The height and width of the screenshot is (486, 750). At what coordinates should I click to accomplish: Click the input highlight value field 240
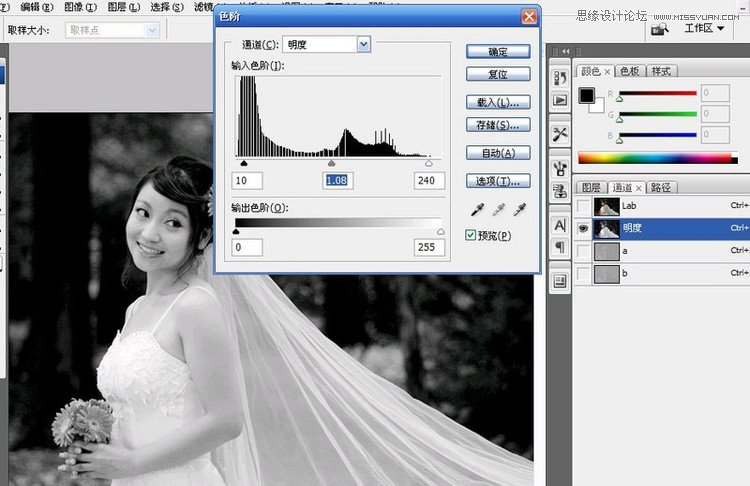point(429,181)
